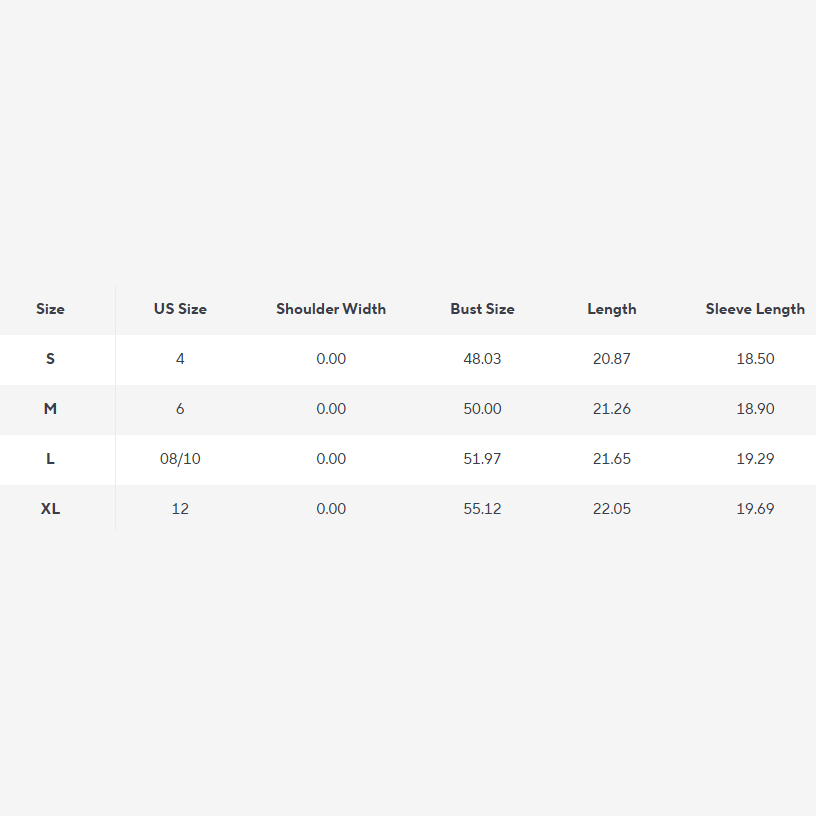The width and height of the screenshot is (816, 816).
Task: Select the S size row label
Action: (x=50, y=359)
